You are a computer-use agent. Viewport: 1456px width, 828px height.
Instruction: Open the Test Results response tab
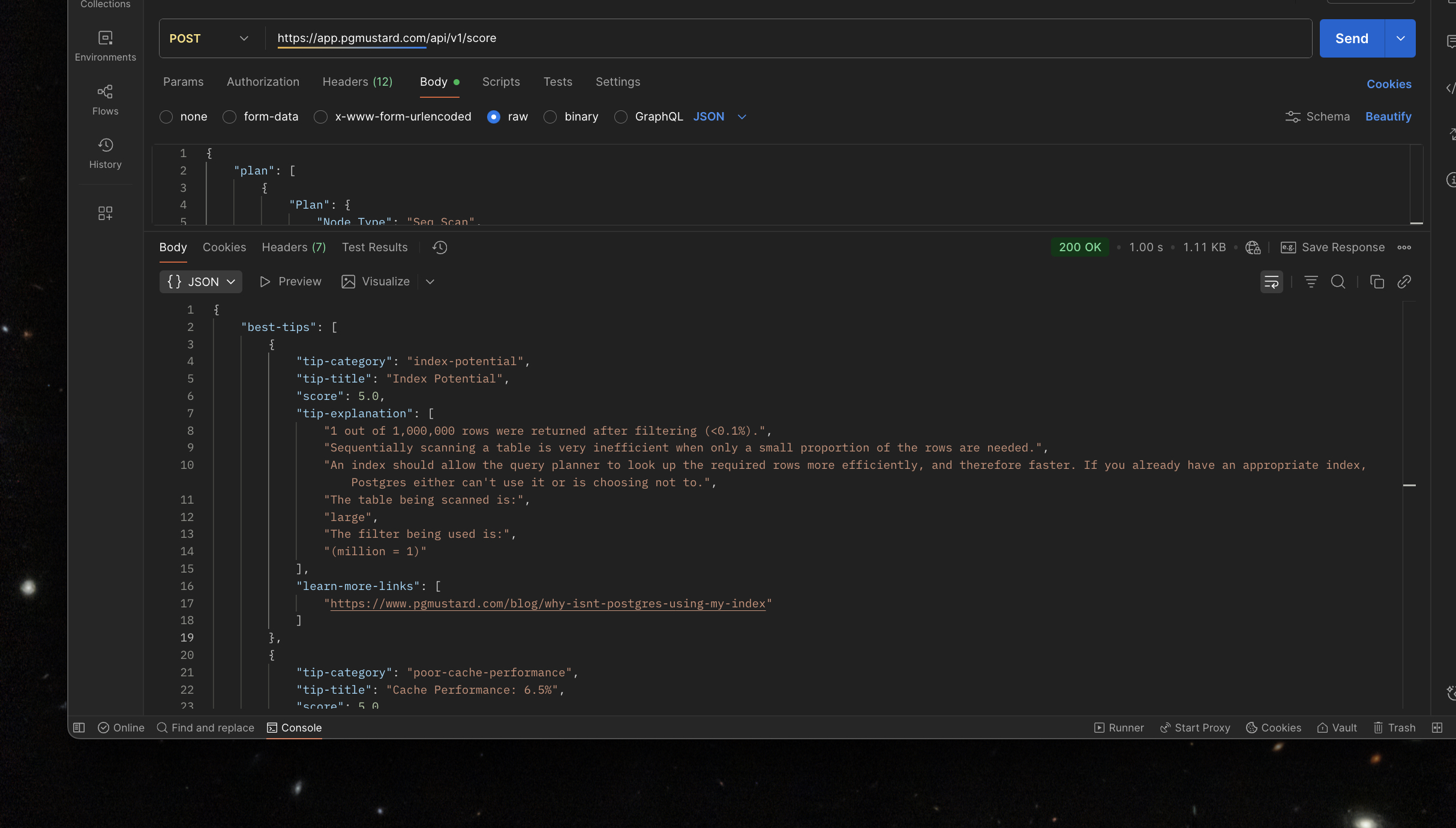(374, 247)
